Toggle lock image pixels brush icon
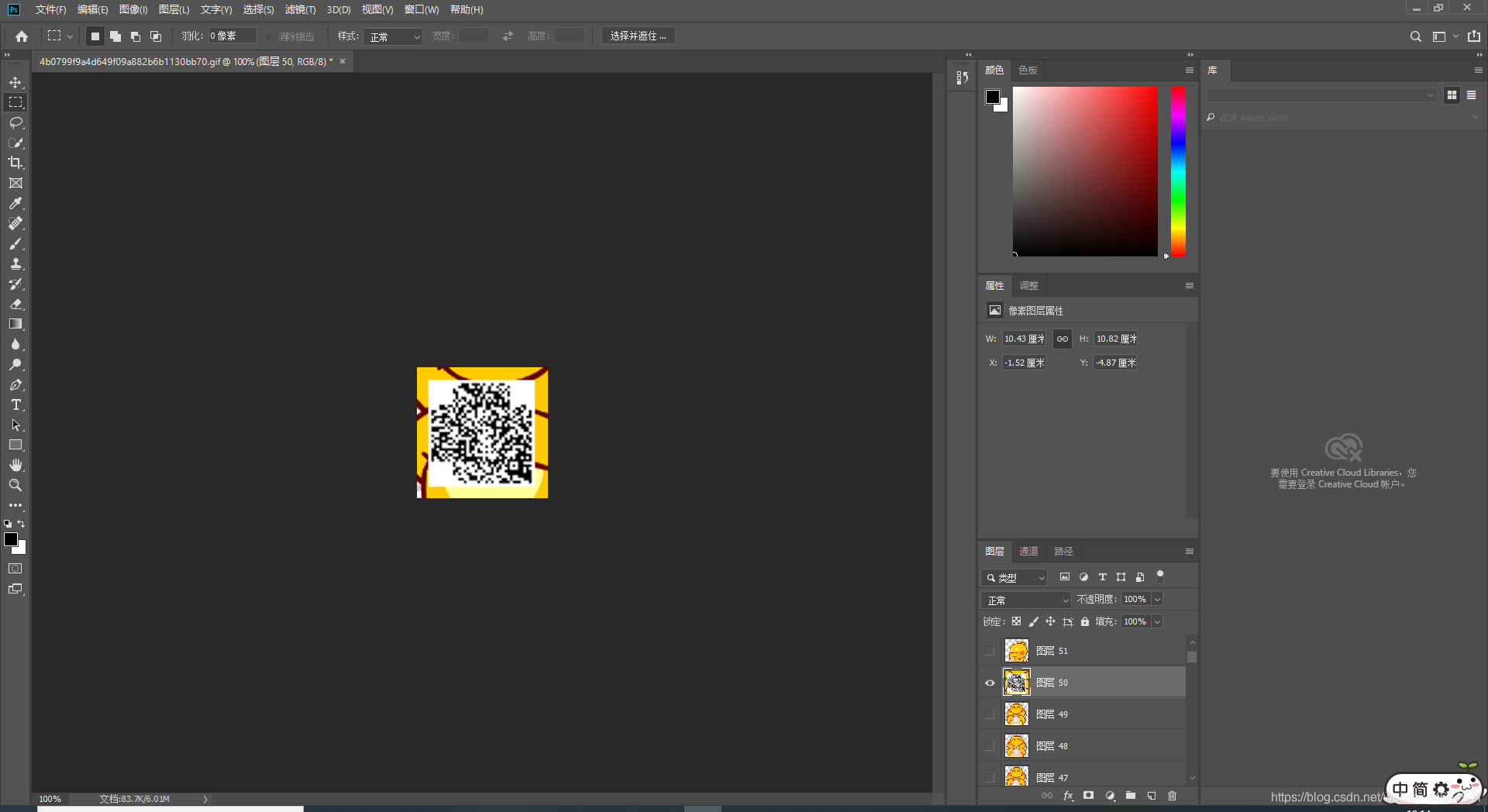The image size is (1488, 812). (x=1033, y=621)
